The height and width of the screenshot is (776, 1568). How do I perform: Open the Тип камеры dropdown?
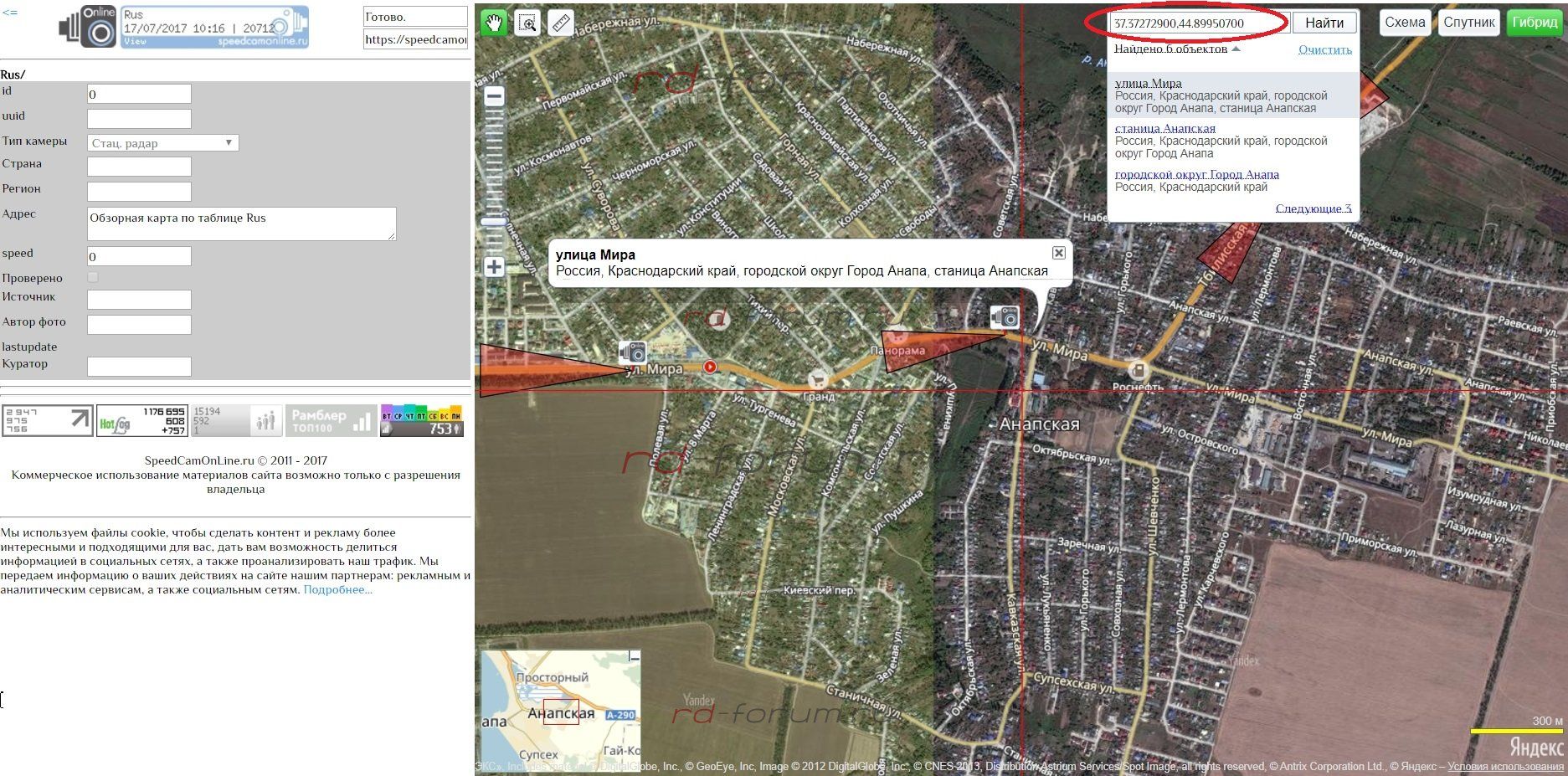tap(163, 143)
